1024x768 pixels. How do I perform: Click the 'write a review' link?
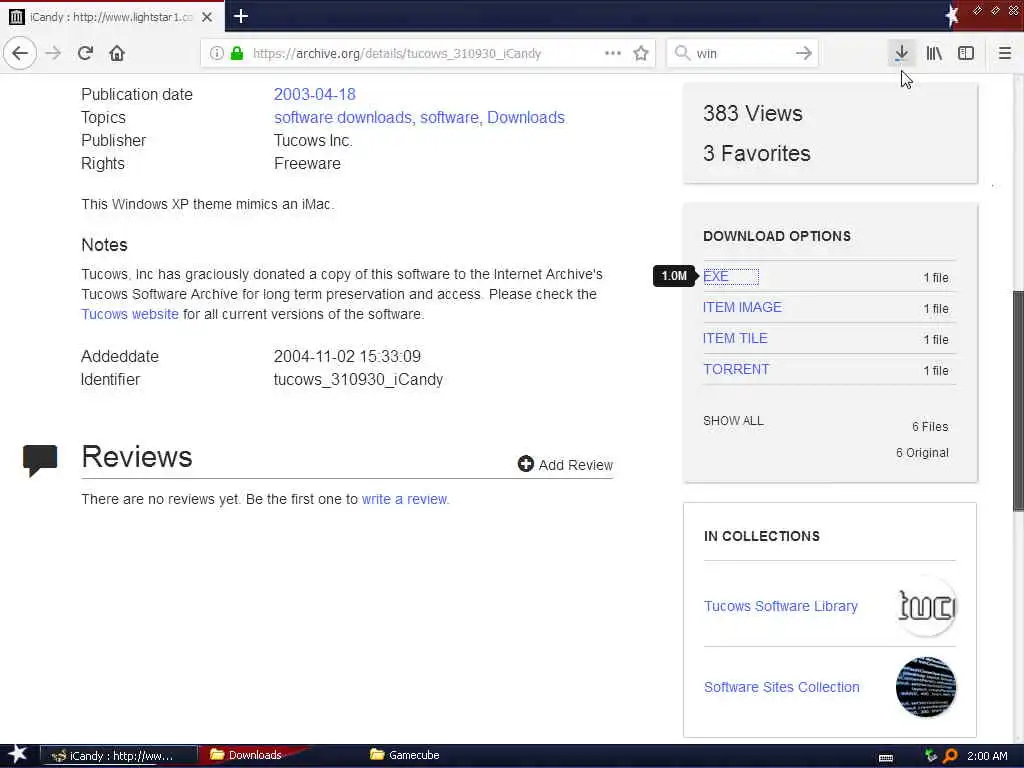tap(405, 499)
